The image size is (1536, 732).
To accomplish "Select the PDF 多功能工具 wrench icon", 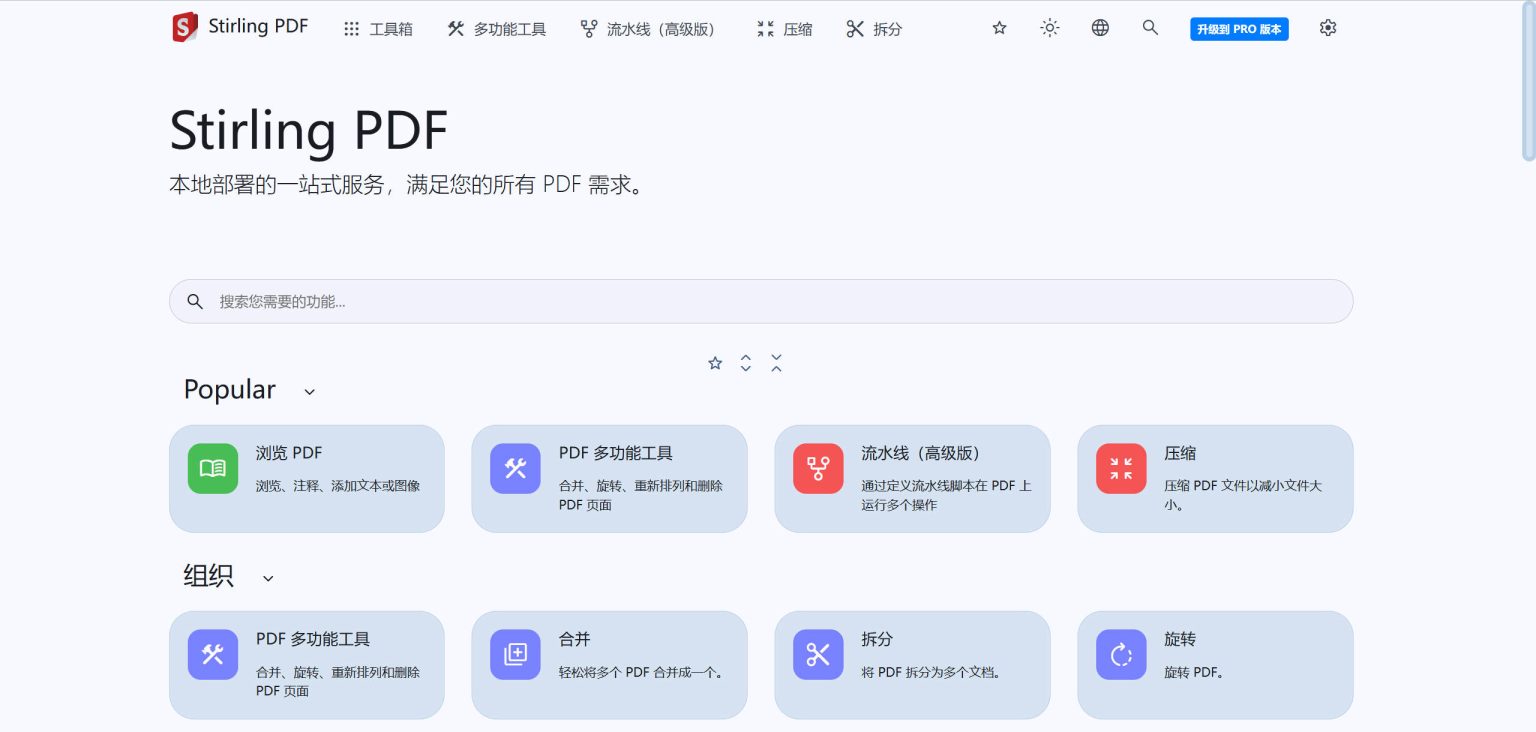I will tap(516, 468).
